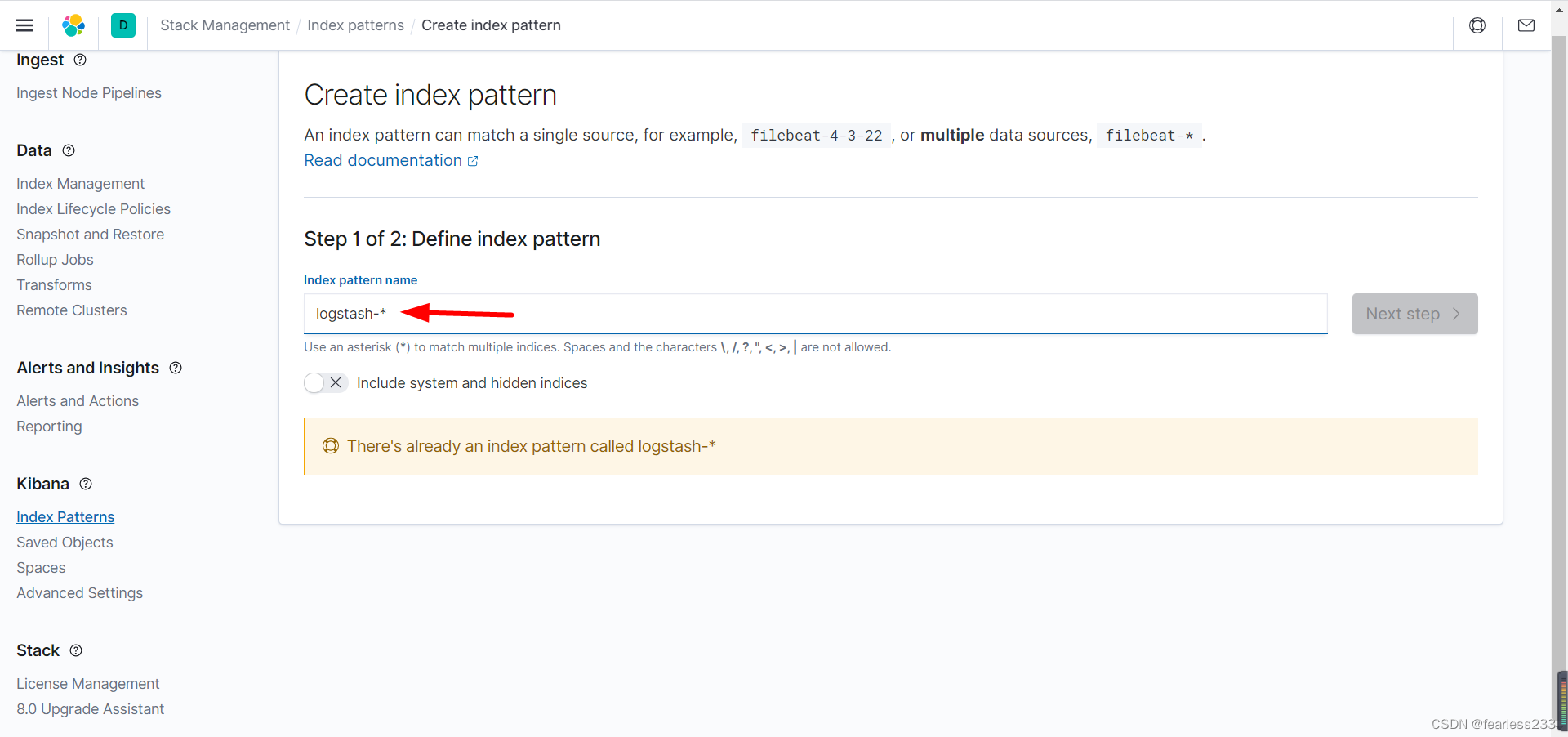Open Rollup Jobs page
This screenshot has height=737, width=1568.
coord(55,260)
